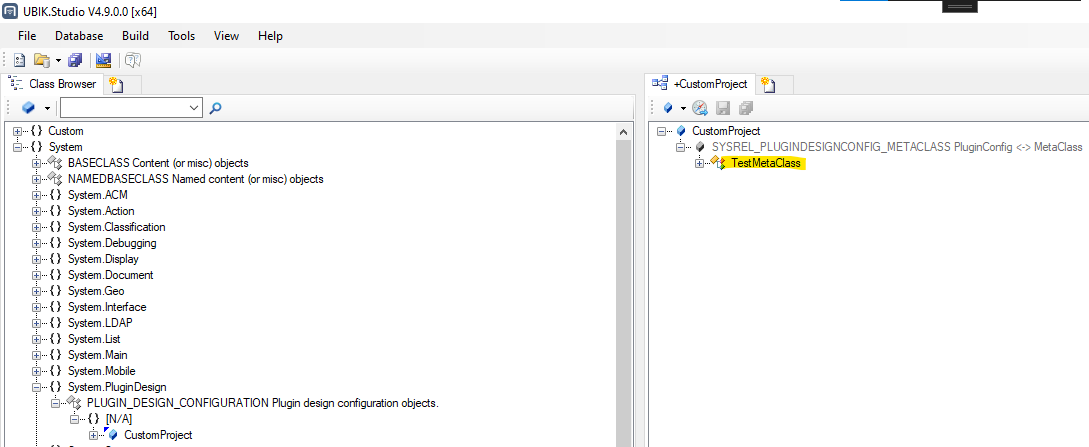Click the database open folder toolbar icon

click(x=41, y=61)
